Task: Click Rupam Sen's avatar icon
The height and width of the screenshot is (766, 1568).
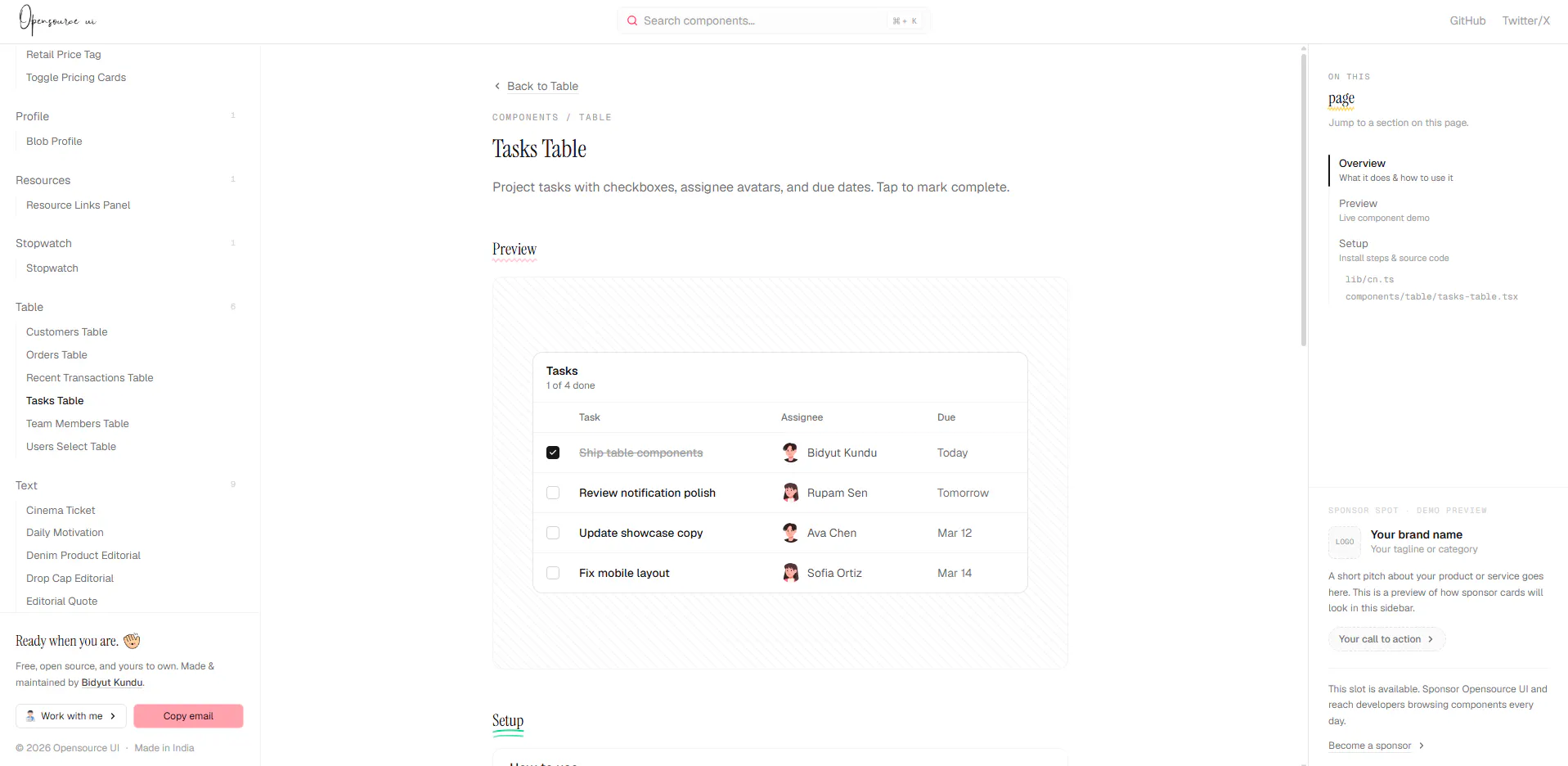Action: point(790,493)
